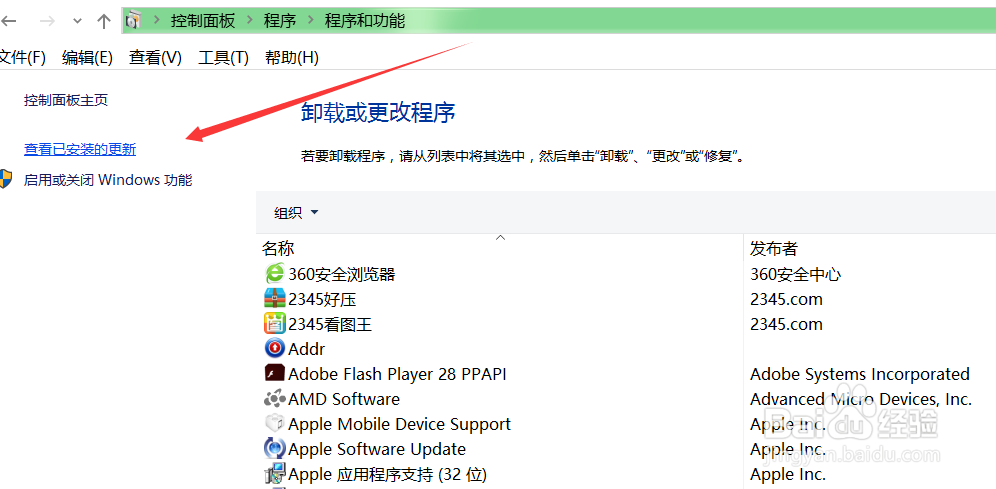Click the Apple 应用程序支持 icon
This screenshot has height=489, width=996.
(x=274, y=474)
